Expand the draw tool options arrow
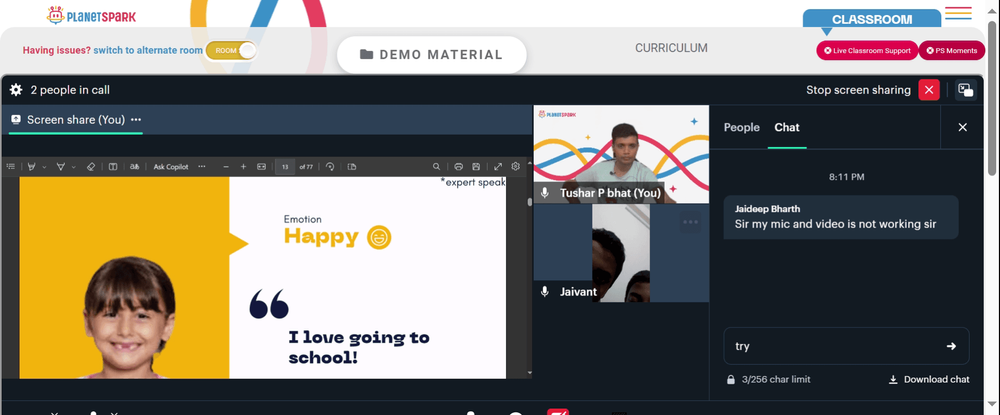 (73, 167)
